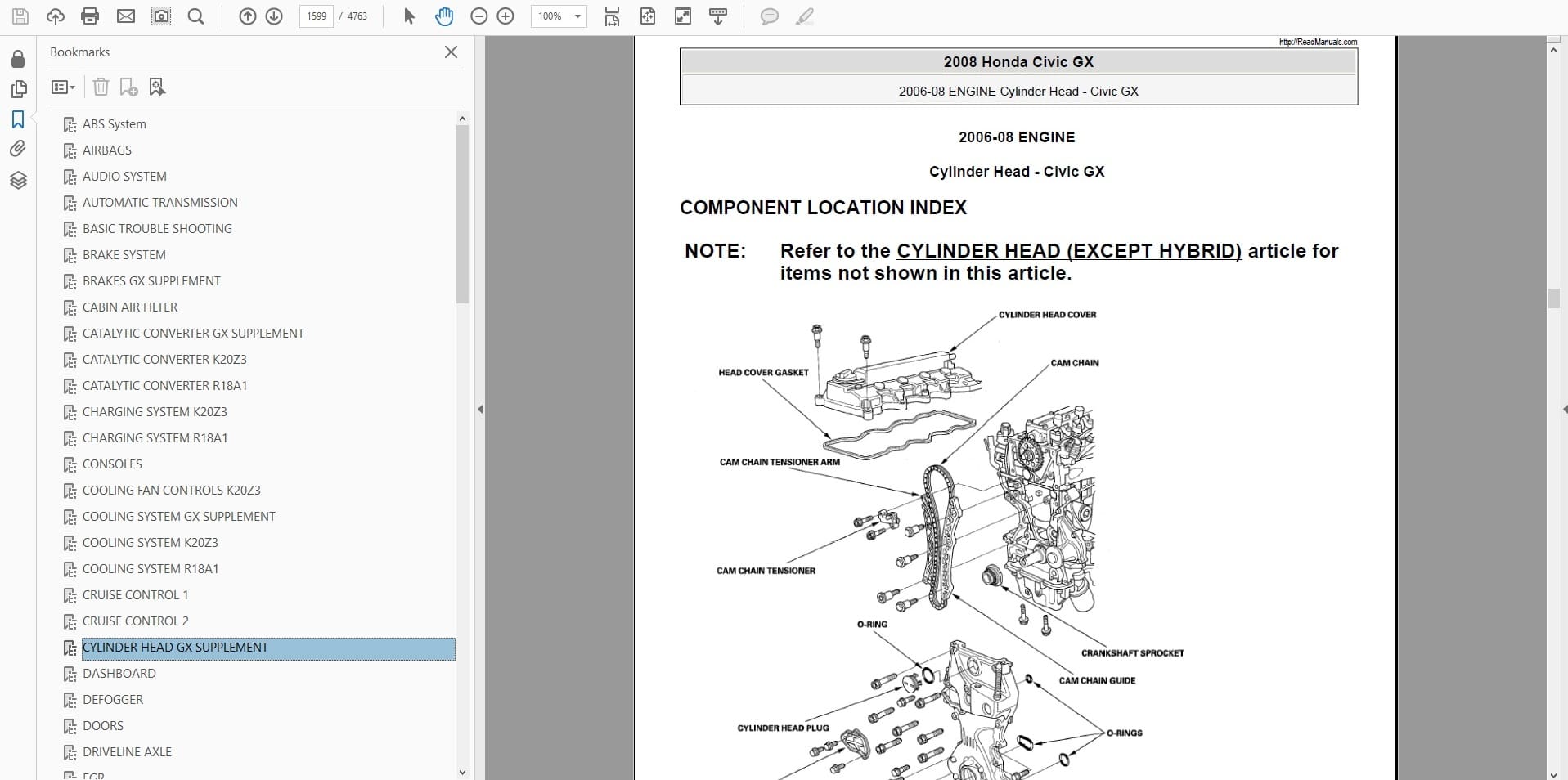1568x780 pixels.
Task: Open the bookmark options dropdown
Action: [63, 87]
